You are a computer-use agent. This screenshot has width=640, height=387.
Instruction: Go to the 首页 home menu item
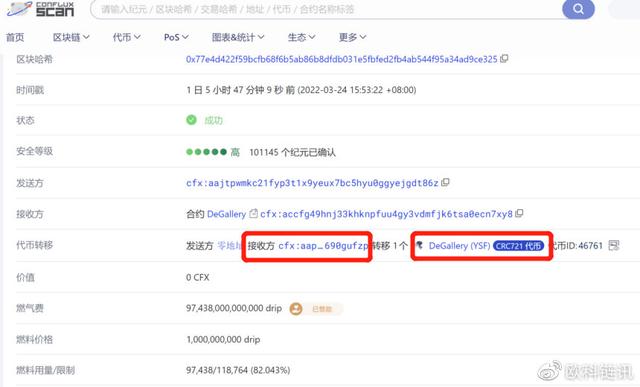tap(15, 38)
